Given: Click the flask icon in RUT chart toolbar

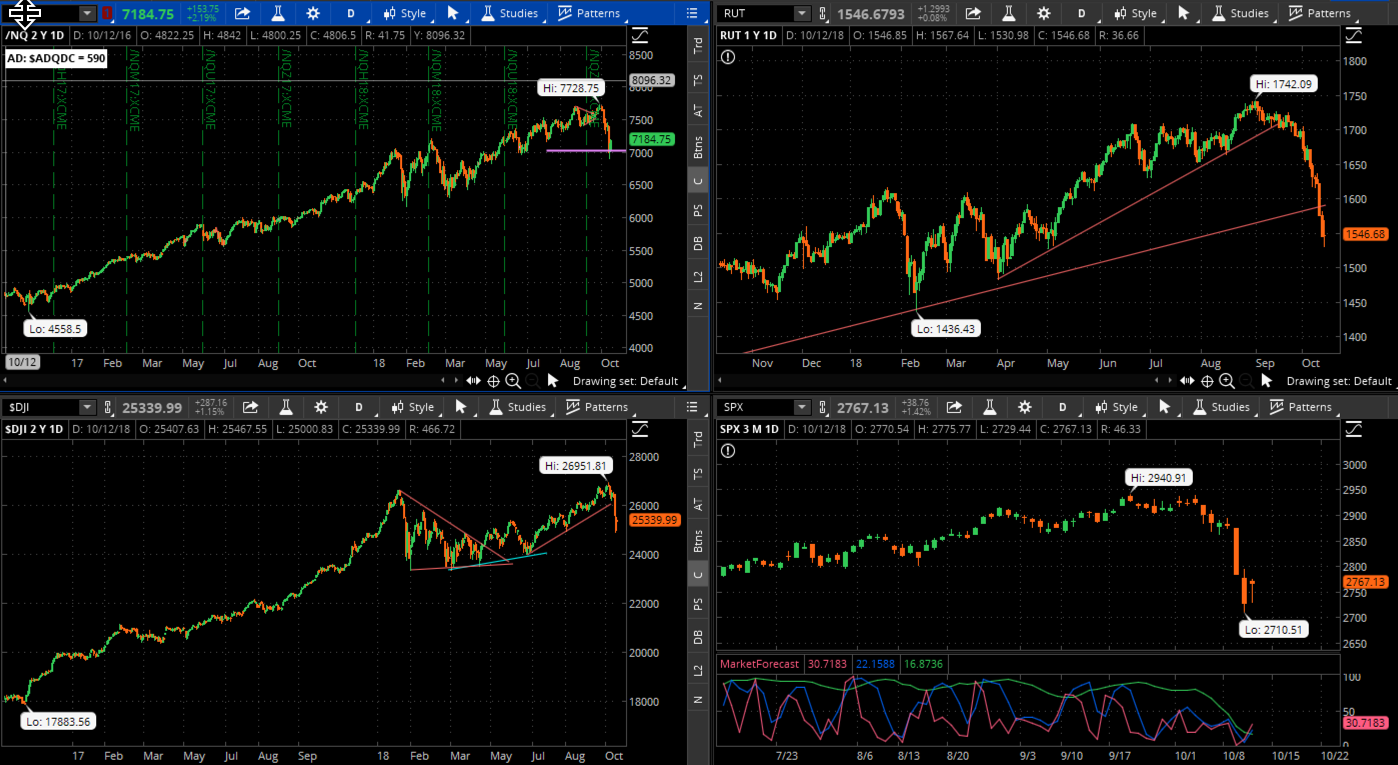Looking at the screenshot, I should coord(1008,14).
